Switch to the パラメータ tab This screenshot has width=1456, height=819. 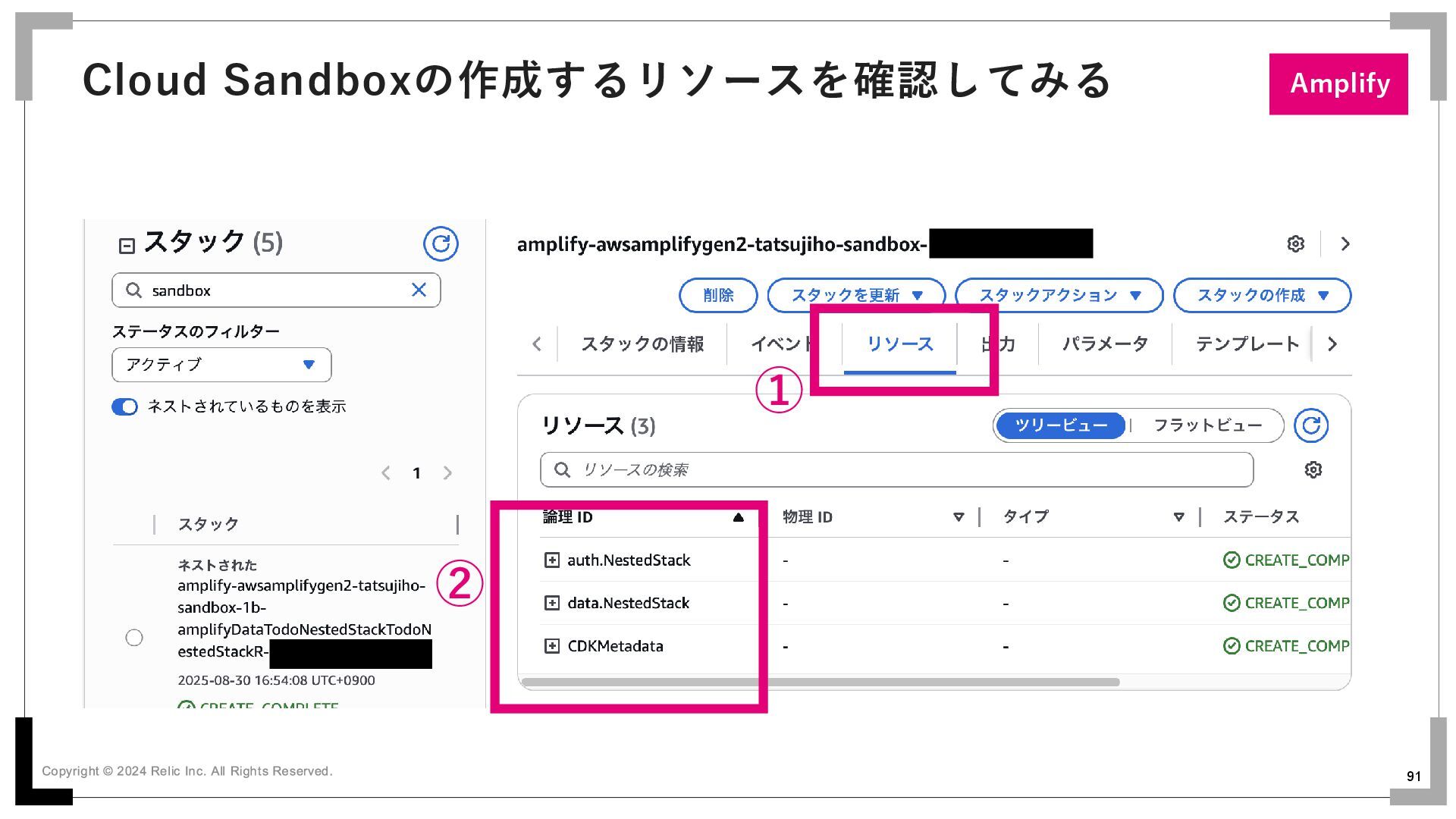[x=1105, y=344]
